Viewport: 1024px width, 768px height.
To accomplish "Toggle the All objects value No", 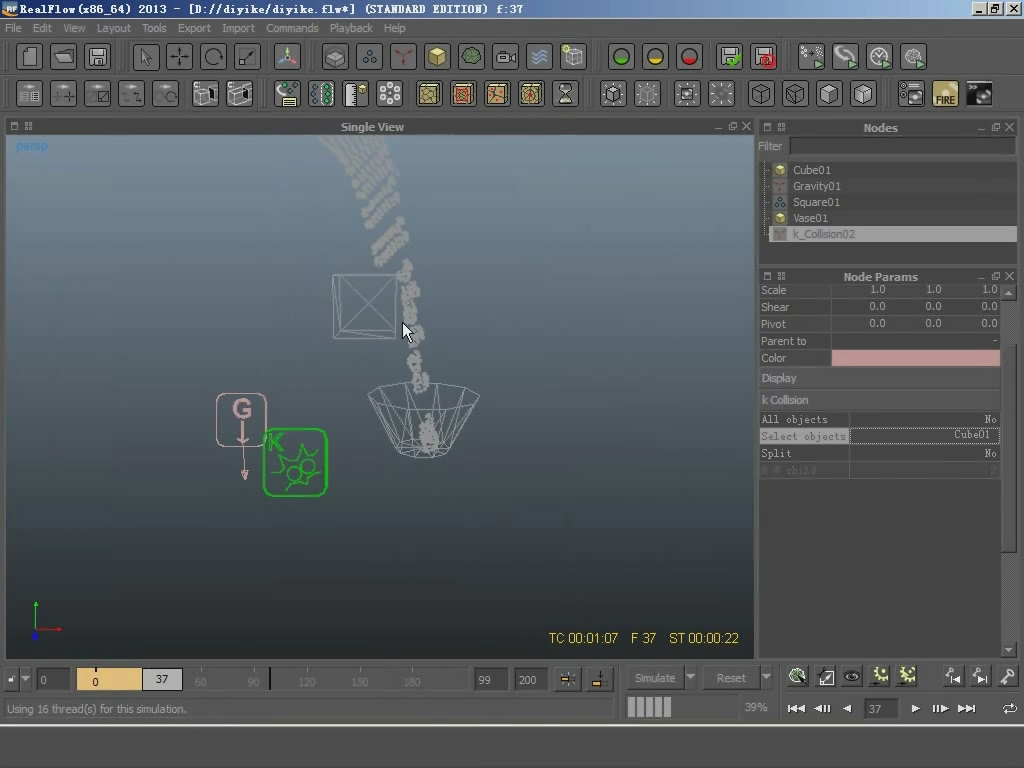I will pos(924,419).
